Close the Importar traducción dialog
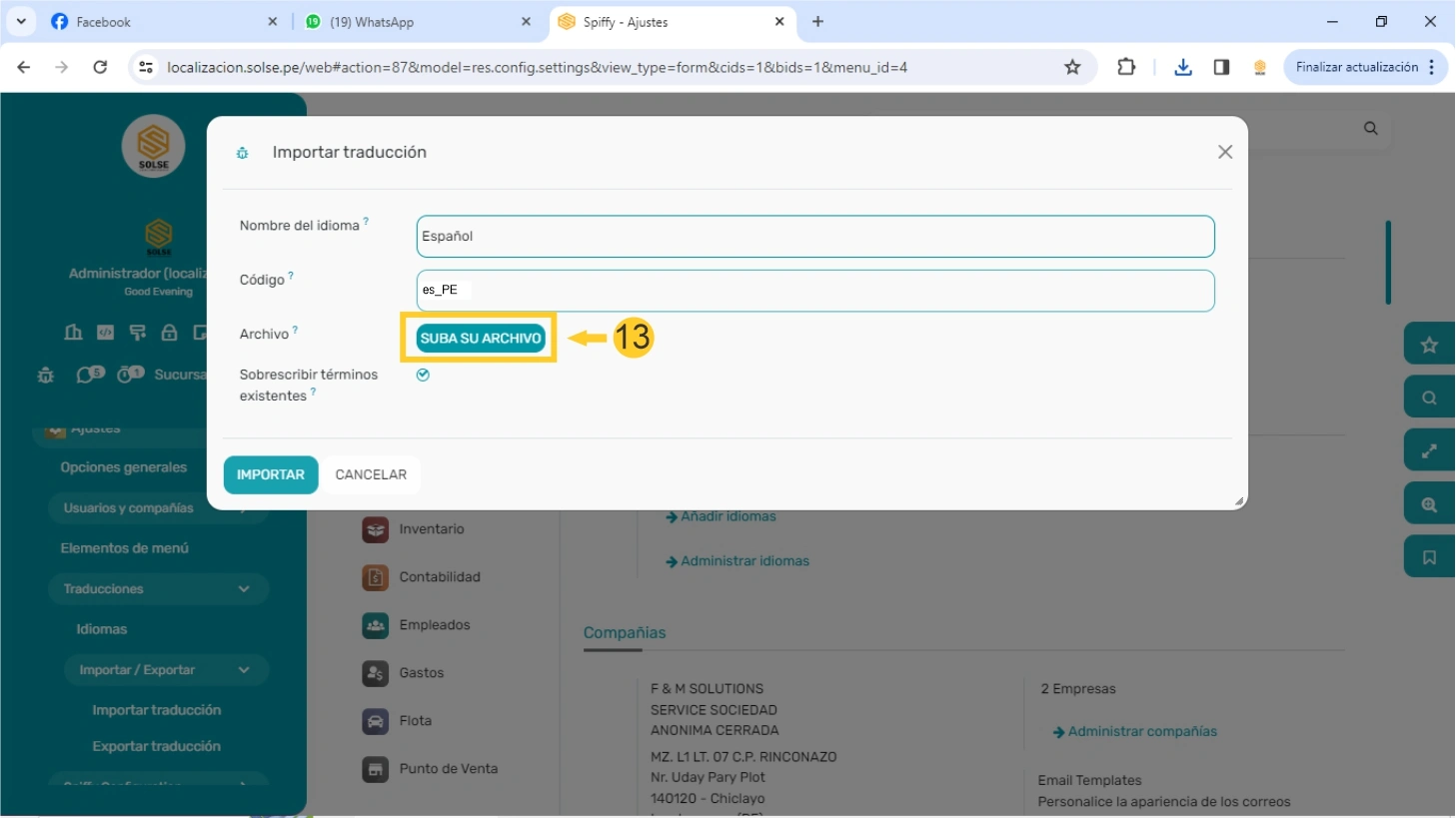1456x818 pixels. pyautogui.click(x=1225, y=152)
